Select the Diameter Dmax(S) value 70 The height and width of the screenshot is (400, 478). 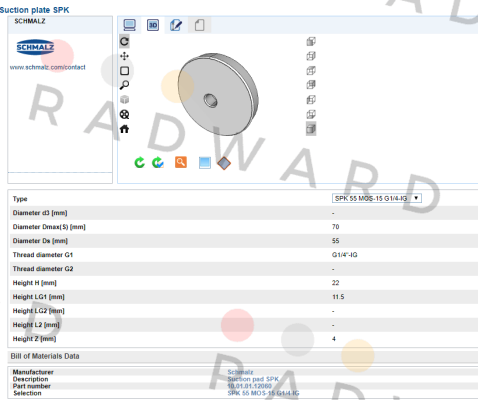click(x=335, y=227)
